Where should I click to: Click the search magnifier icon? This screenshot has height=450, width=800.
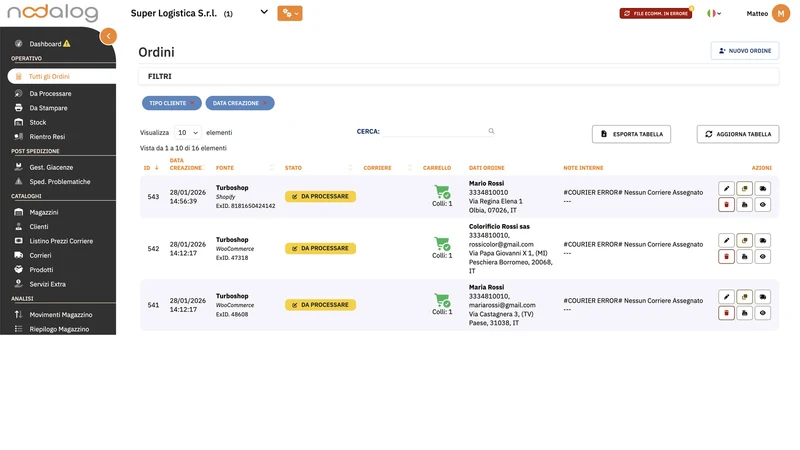pyautogui.click(x=491, y=131)
